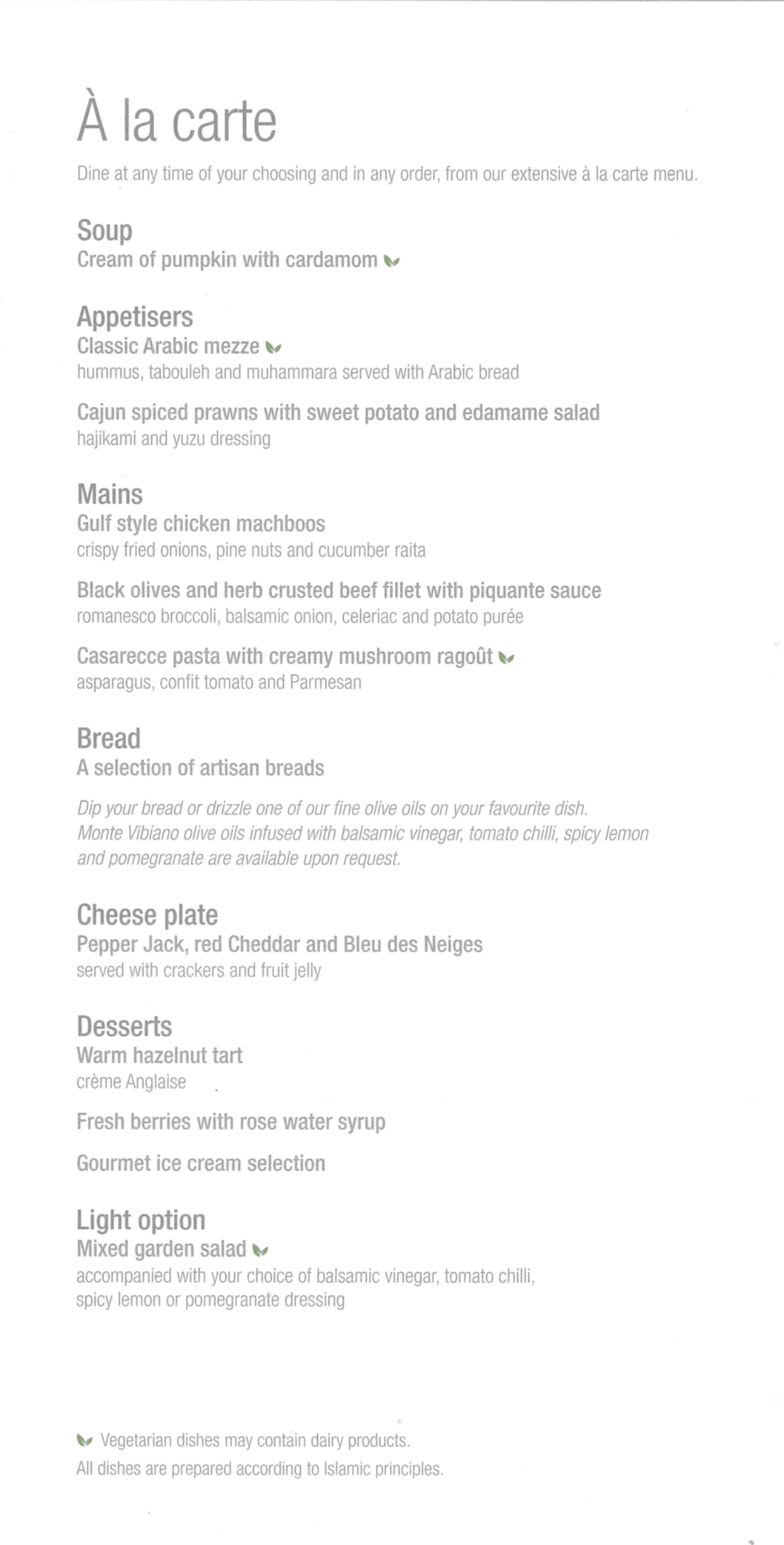Click the À la carte title
The height and width of the screenshot is (1545, 784).
click(x=176, y=121)
